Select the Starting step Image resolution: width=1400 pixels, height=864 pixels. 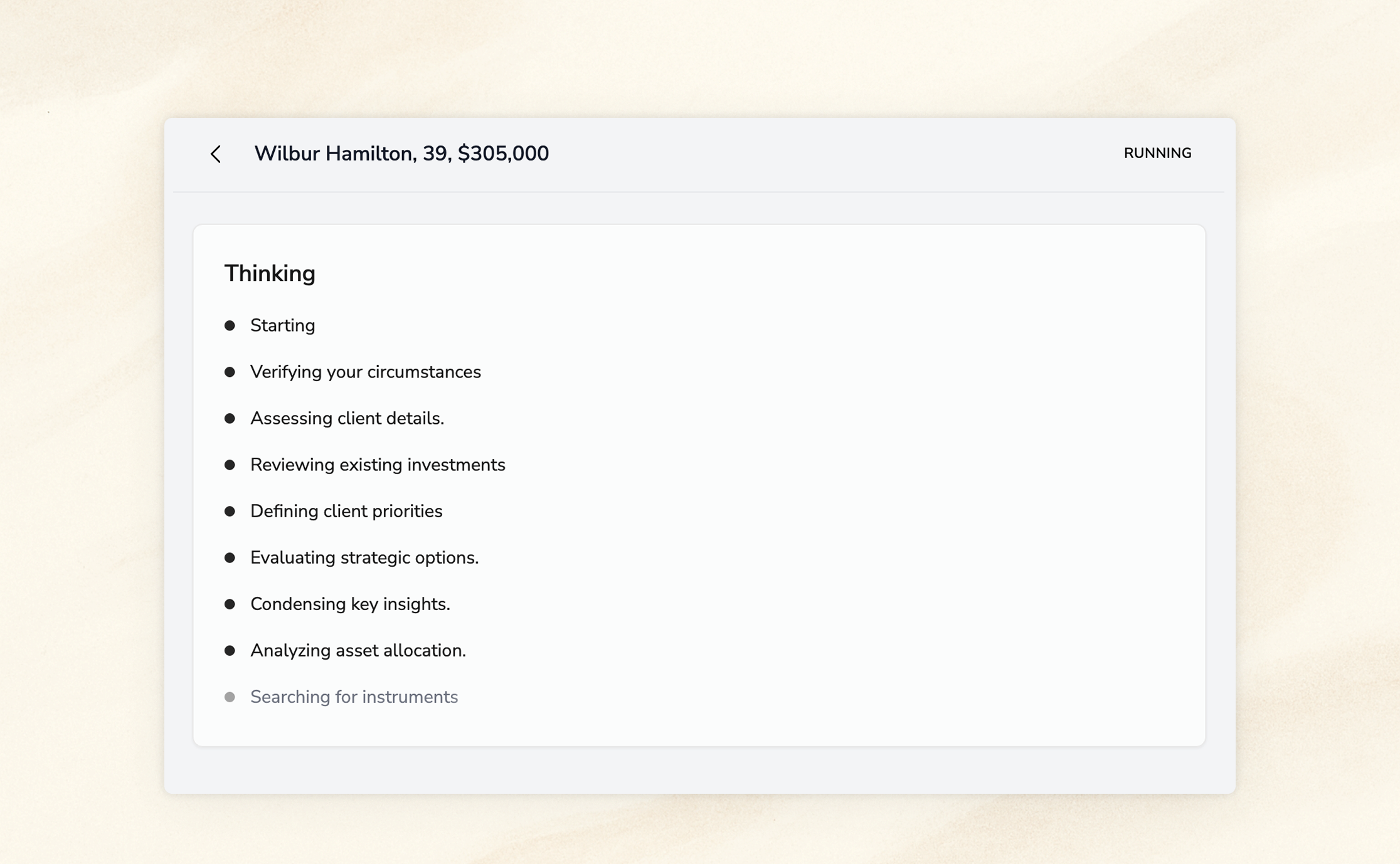point(282,325)
